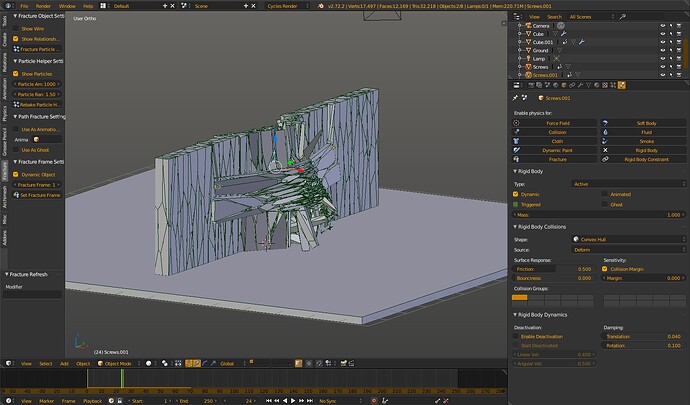Open the Global transform orientation dropdown
Screen dimensions: 690x405
[231, 364]
